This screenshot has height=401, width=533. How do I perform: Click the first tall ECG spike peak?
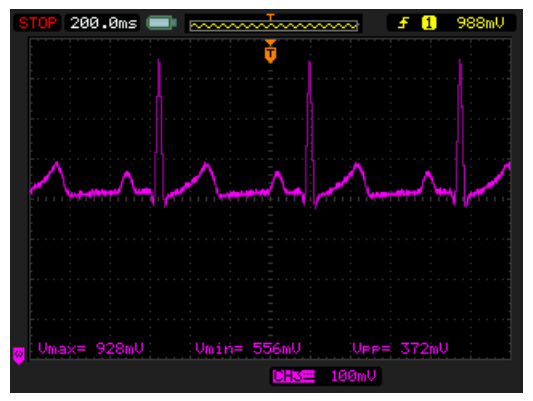click(158, 61)
